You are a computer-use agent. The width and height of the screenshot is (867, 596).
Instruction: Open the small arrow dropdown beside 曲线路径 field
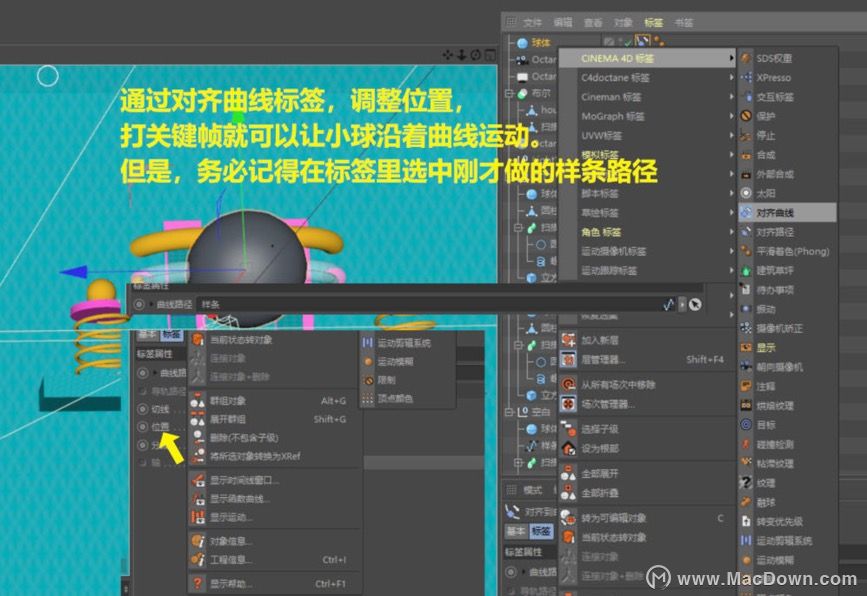(682, 305)
